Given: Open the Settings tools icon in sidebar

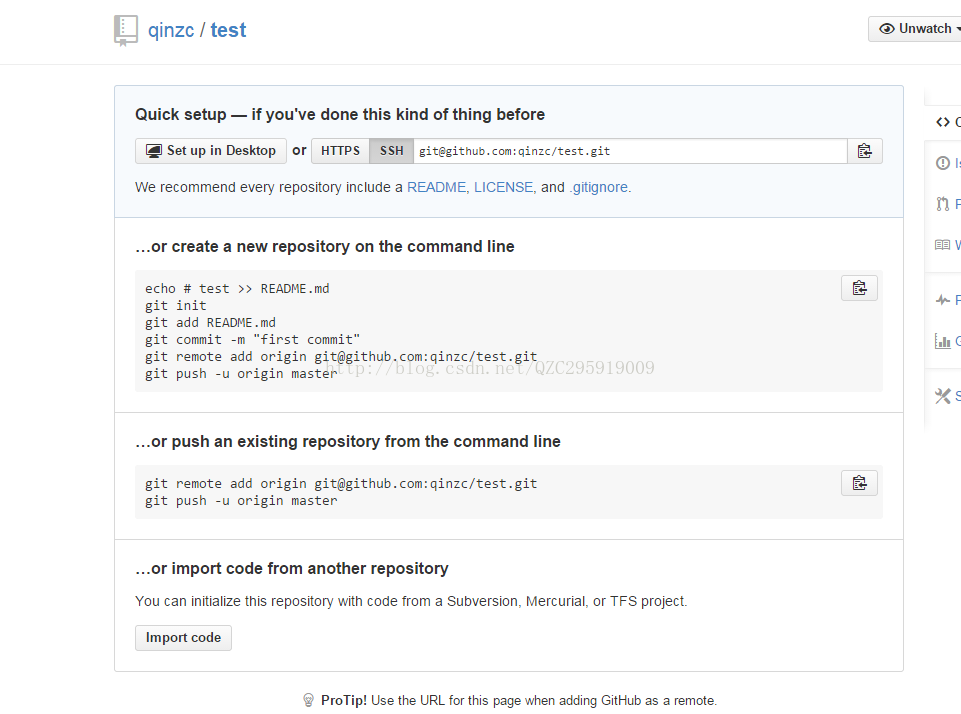Looking at the screenshot, I should point(943,396).
